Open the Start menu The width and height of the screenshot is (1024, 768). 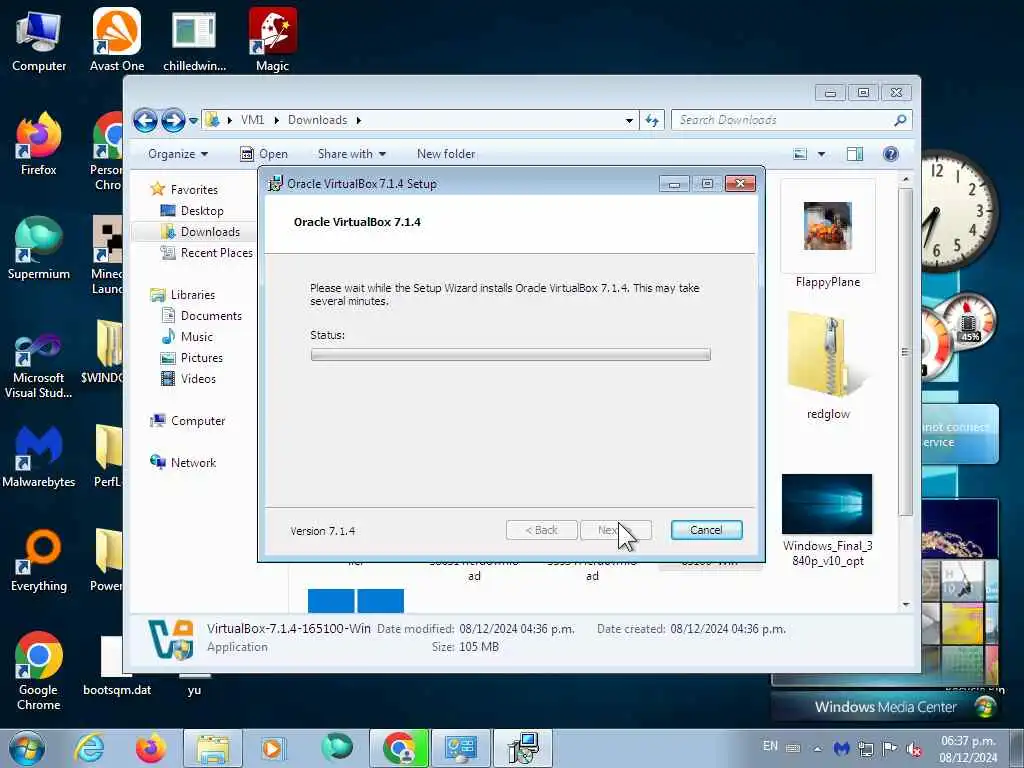pyautogui.click(x=27, y=748)
